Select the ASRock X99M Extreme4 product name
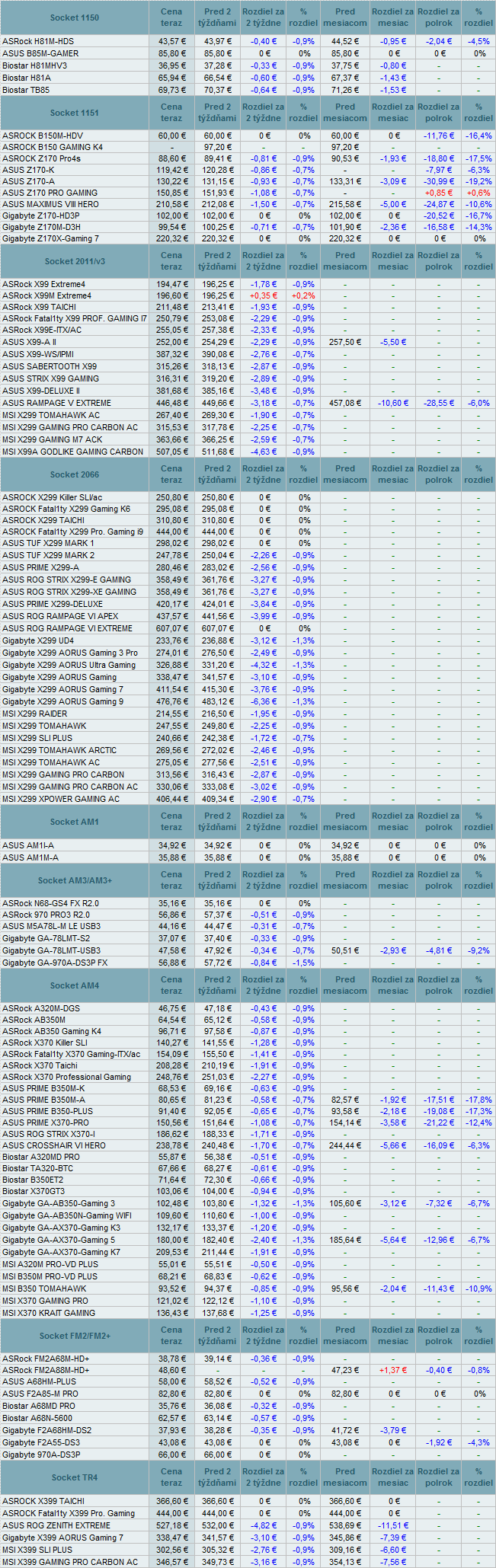 pos(46,295)
